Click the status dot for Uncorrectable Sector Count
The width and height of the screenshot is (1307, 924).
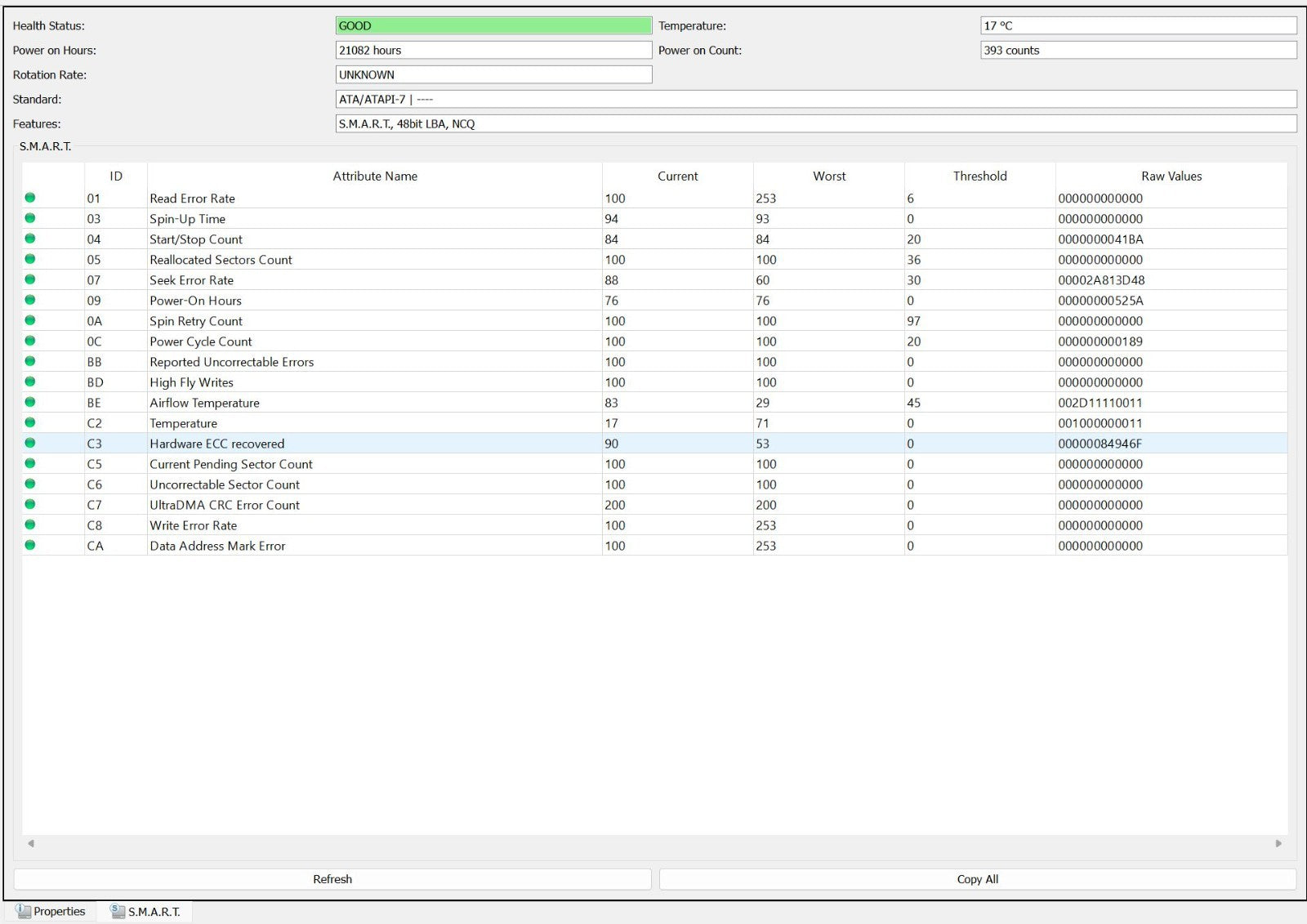(x=30, y=484)
